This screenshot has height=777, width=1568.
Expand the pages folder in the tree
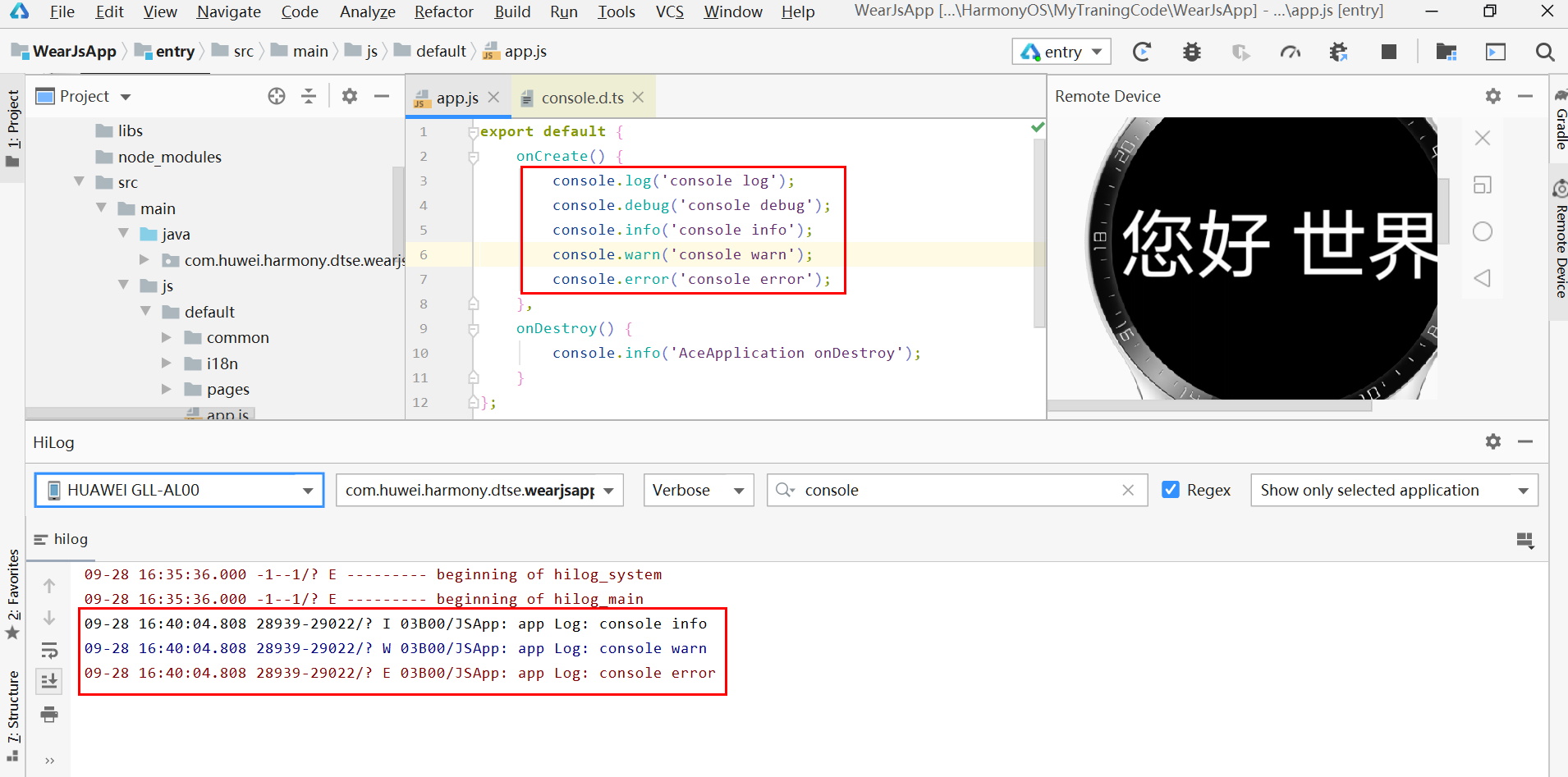[x=167, y=389]
